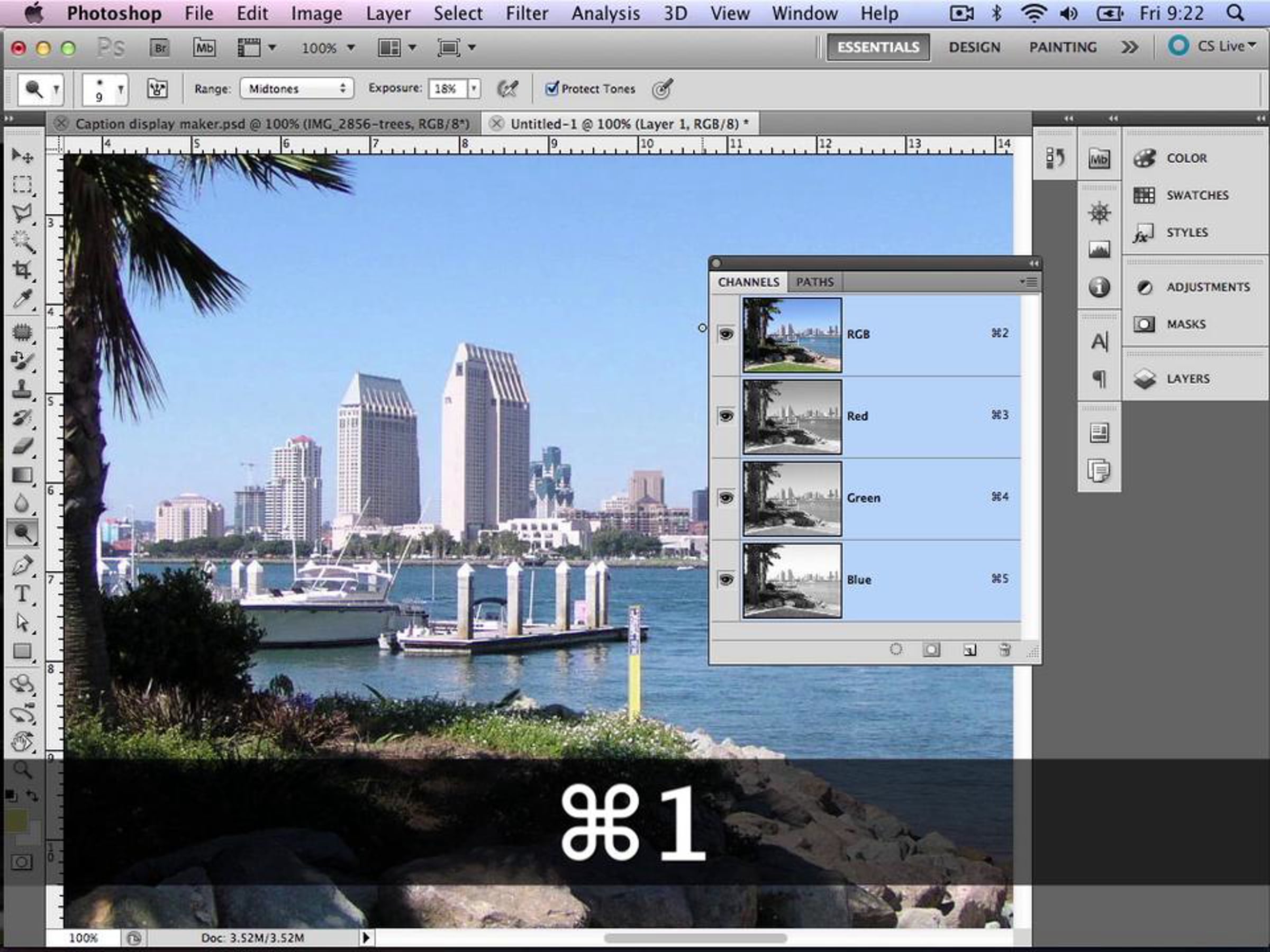Image resolution: width=1270 pixels, height=952 pixels.
Task: Select the Gradient tool
Action: click(x=22, y=475)
